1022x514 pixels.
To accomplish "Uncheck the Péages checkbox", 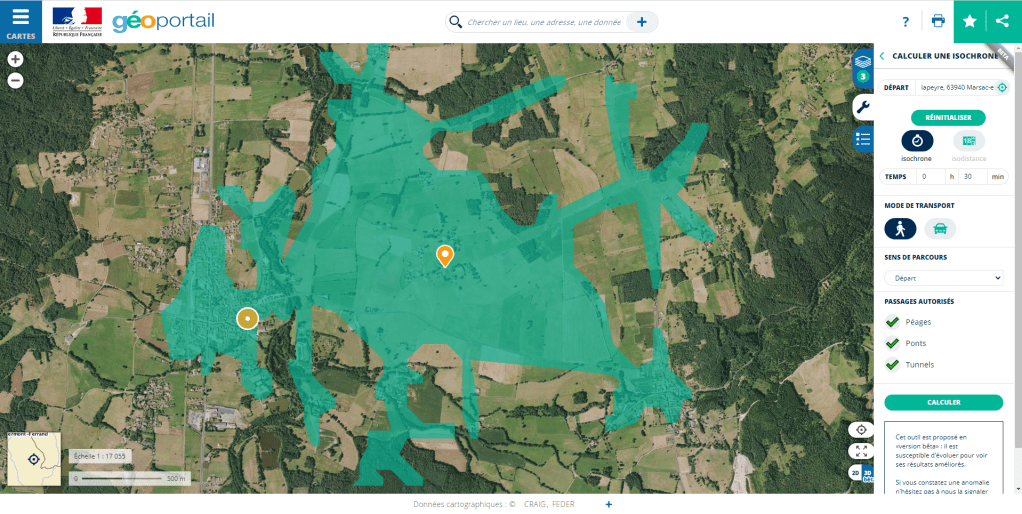I will tap(892, 322).
